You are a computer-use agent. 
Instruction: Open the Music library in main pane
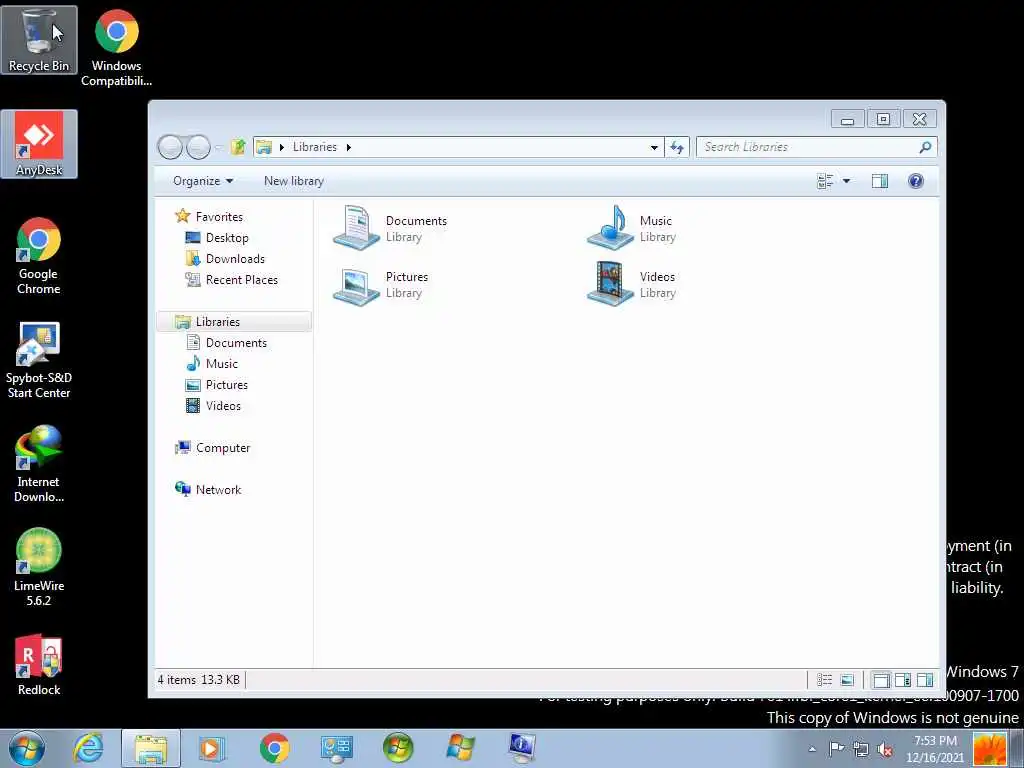632,228
